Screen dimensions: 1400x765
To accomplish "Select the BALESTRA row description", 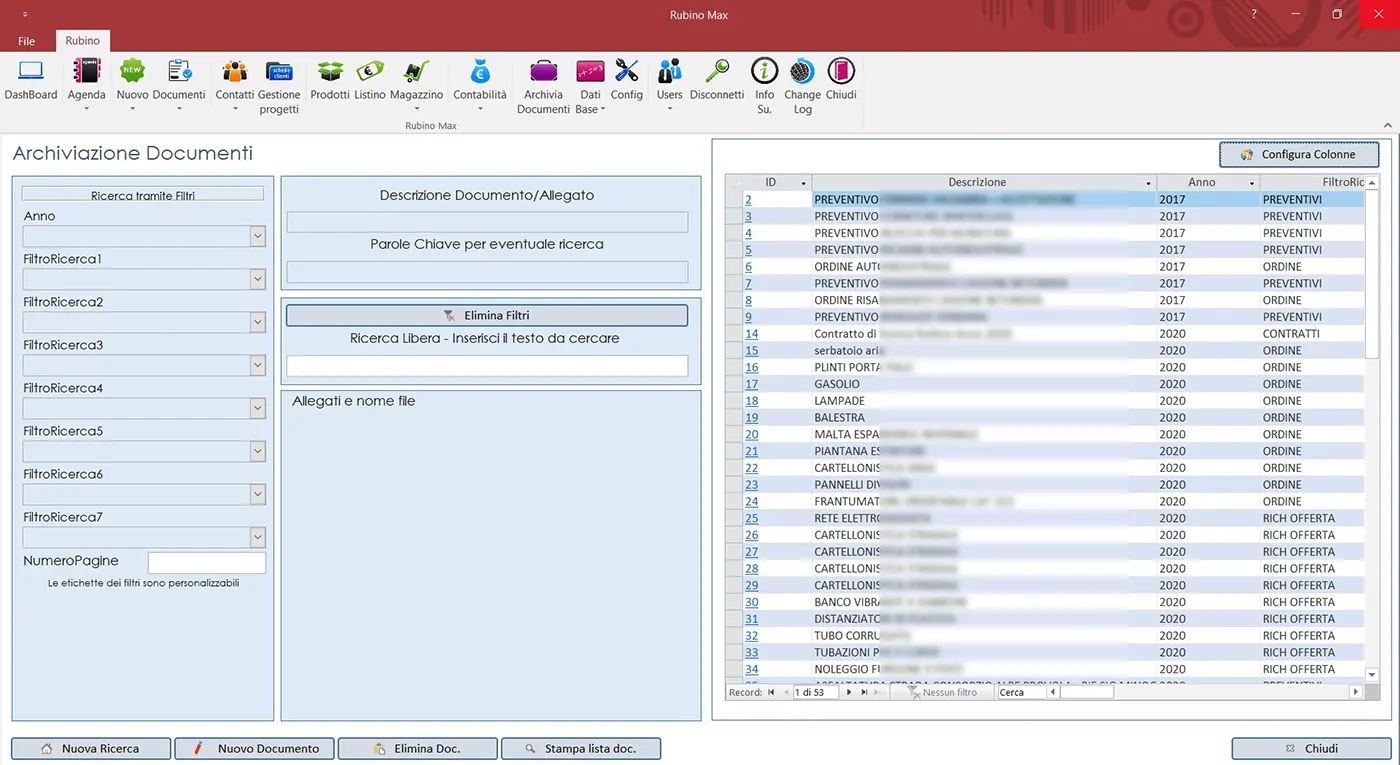I will (x=840, y=418).
